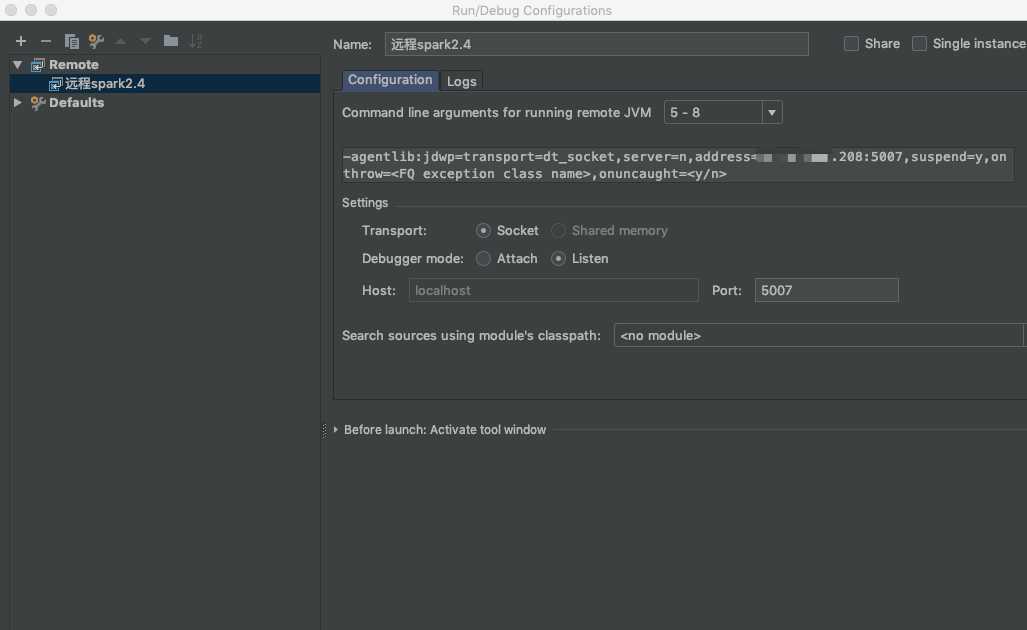1027x630 pixels.
Task: Expand the Before launch section
Action: pos(336,430)
